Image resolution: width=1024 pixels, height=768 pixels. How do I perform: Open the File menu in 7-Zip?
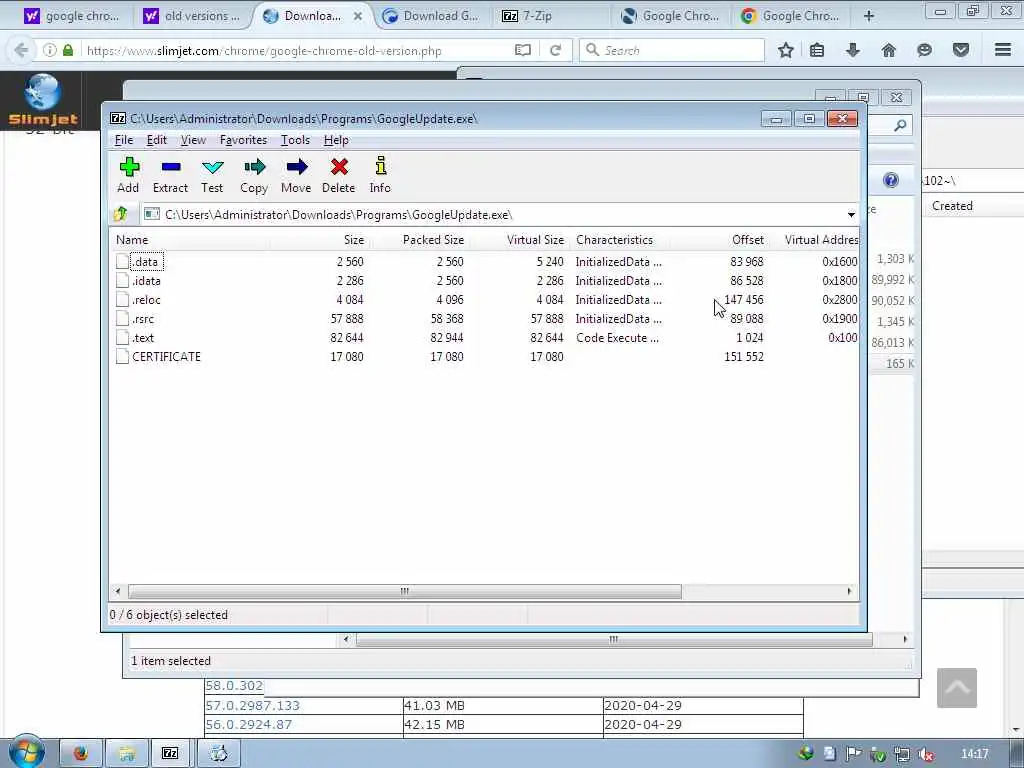[123, 140]
